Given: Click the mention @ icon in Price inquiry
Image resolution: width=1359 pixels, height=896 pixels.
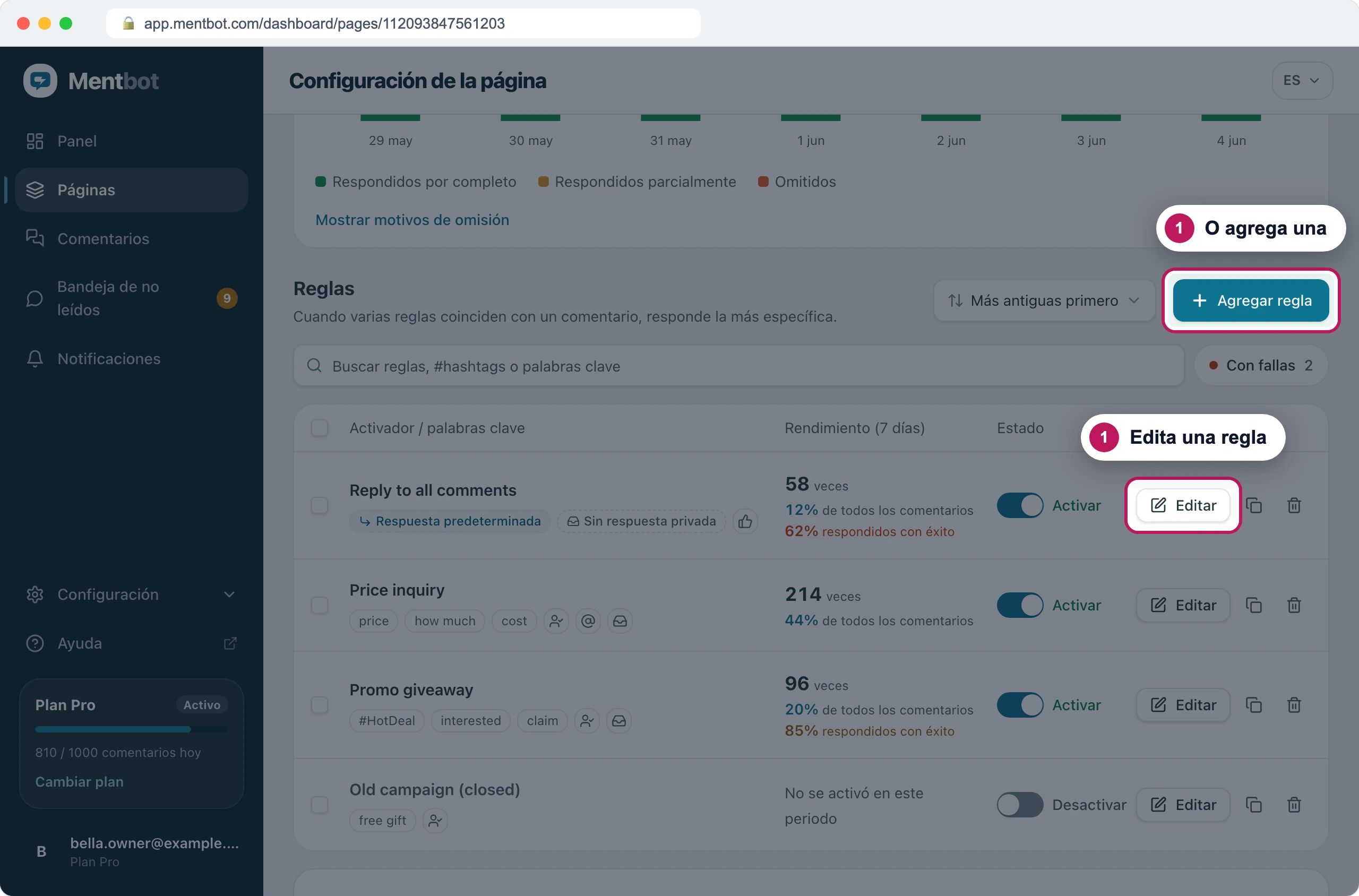Looking at the screenshot, I should [588, 621].
